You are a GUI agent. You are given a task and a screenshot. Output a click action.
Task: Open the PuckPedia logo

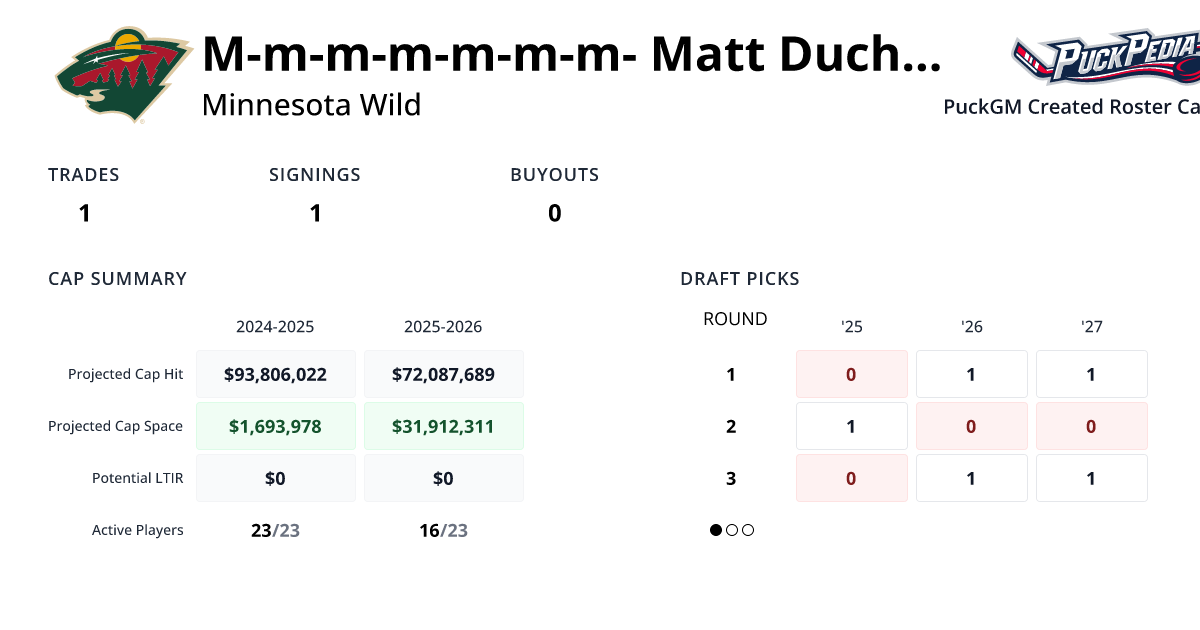(x=1105, y=58)
